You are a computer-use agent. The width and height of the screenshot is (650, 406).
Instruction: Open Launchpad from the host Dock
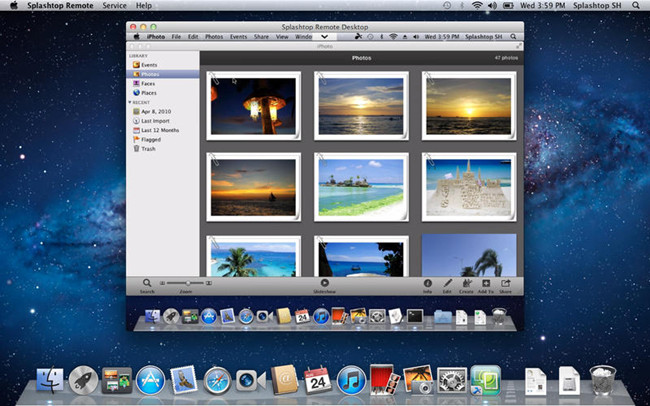tap(83, 380)
